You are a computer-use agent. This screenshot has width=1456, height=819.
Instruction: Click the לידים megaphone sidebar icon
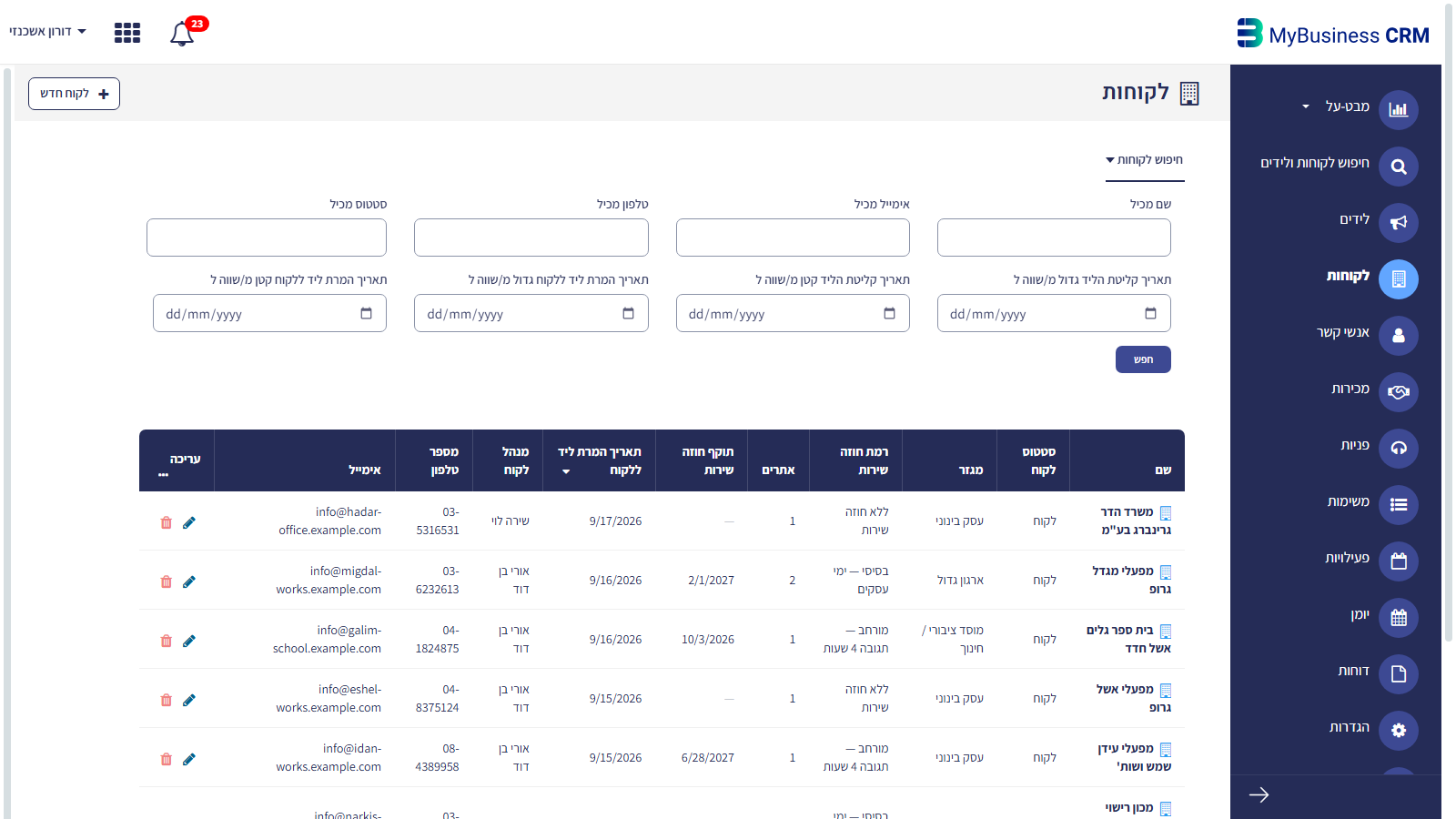click(x=1399, y=223)
